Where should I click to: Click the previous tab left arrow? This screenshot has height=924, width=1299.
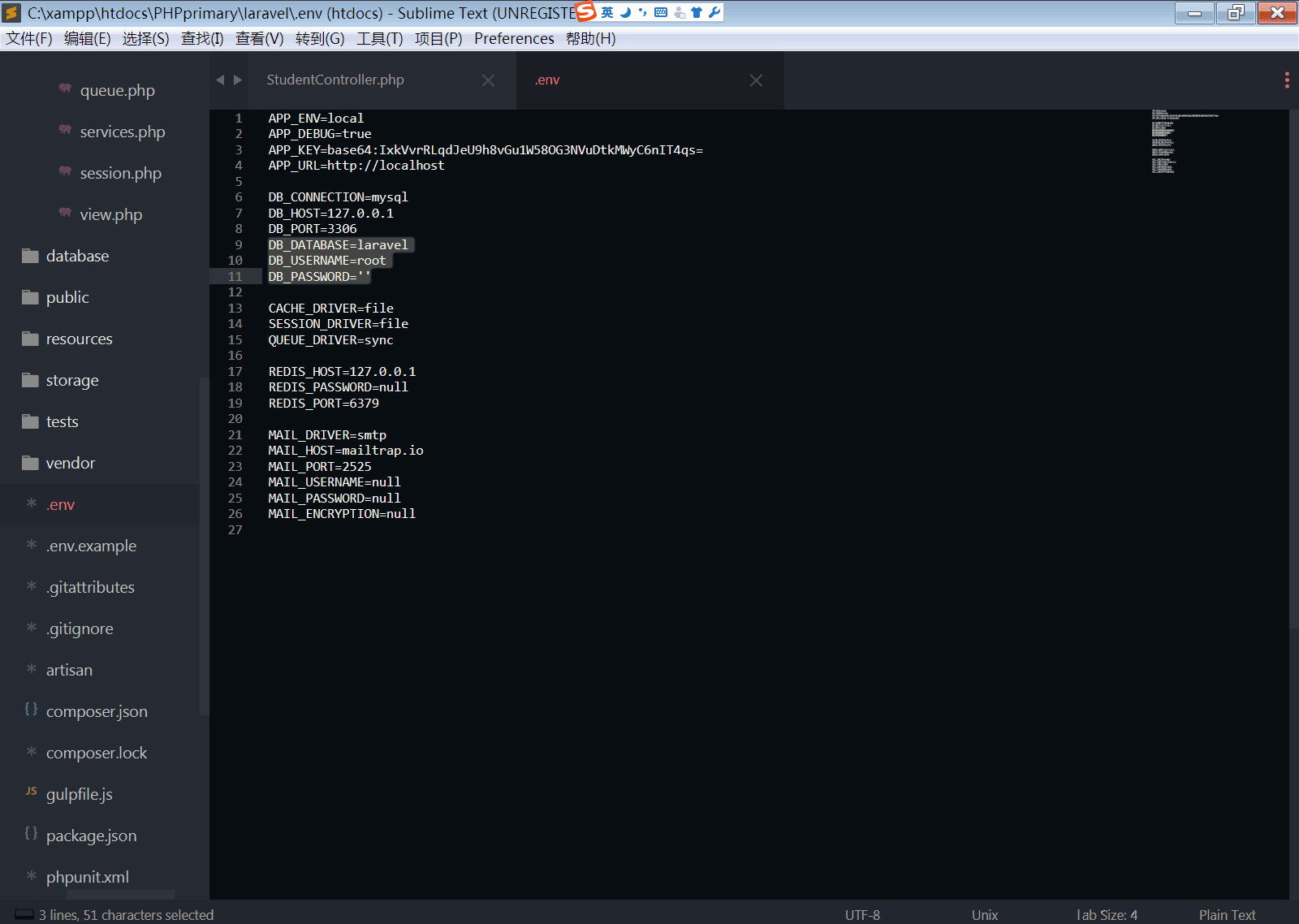coord(220,80)
